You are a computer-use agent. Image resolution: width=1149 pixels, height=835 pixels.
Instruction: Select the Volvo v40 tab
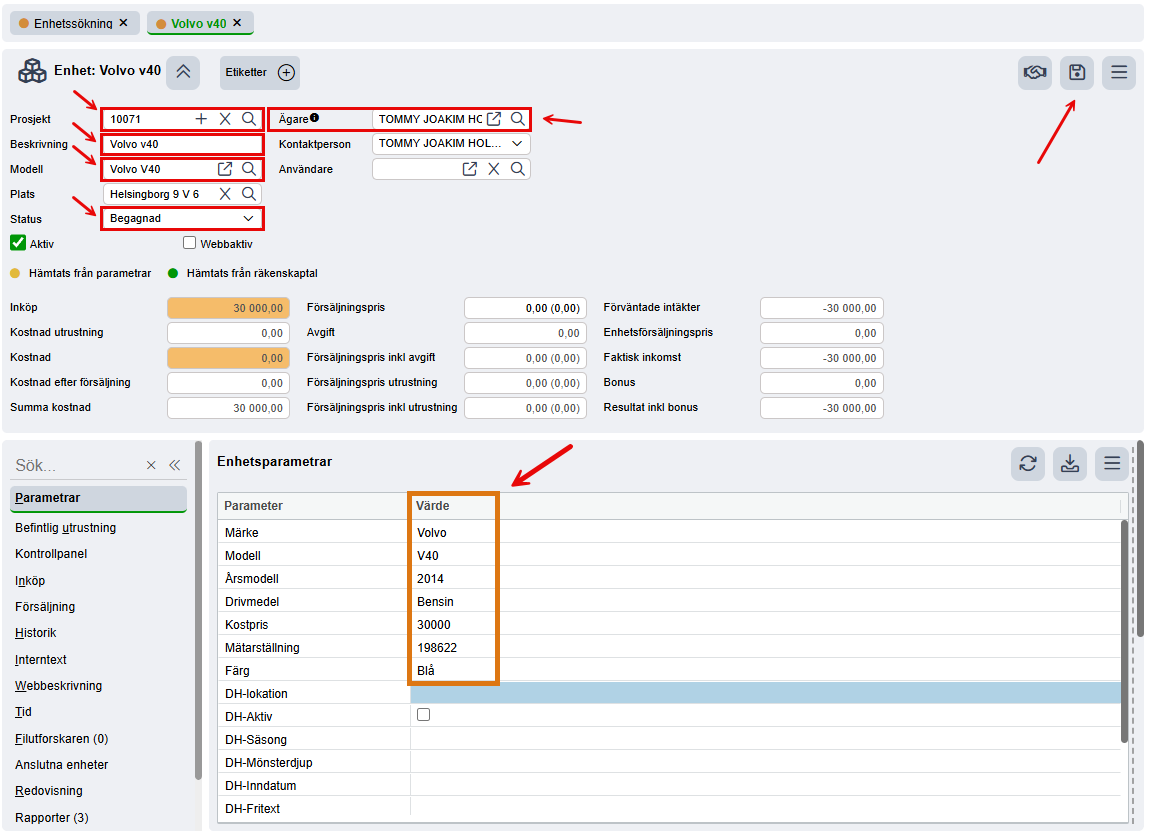(x=199, y=23)
